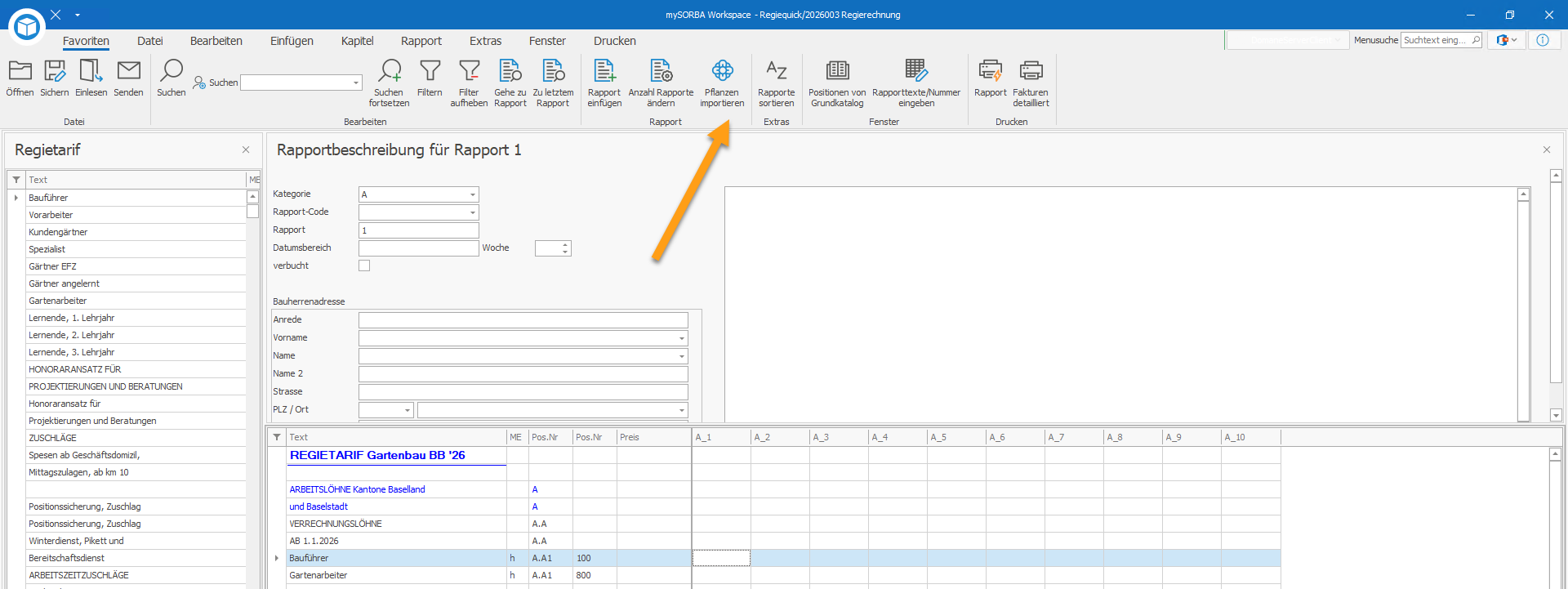Insert a report with Rapport einfügen
1568x589 pixels.
pyautogui.click(x=604, y=83)
